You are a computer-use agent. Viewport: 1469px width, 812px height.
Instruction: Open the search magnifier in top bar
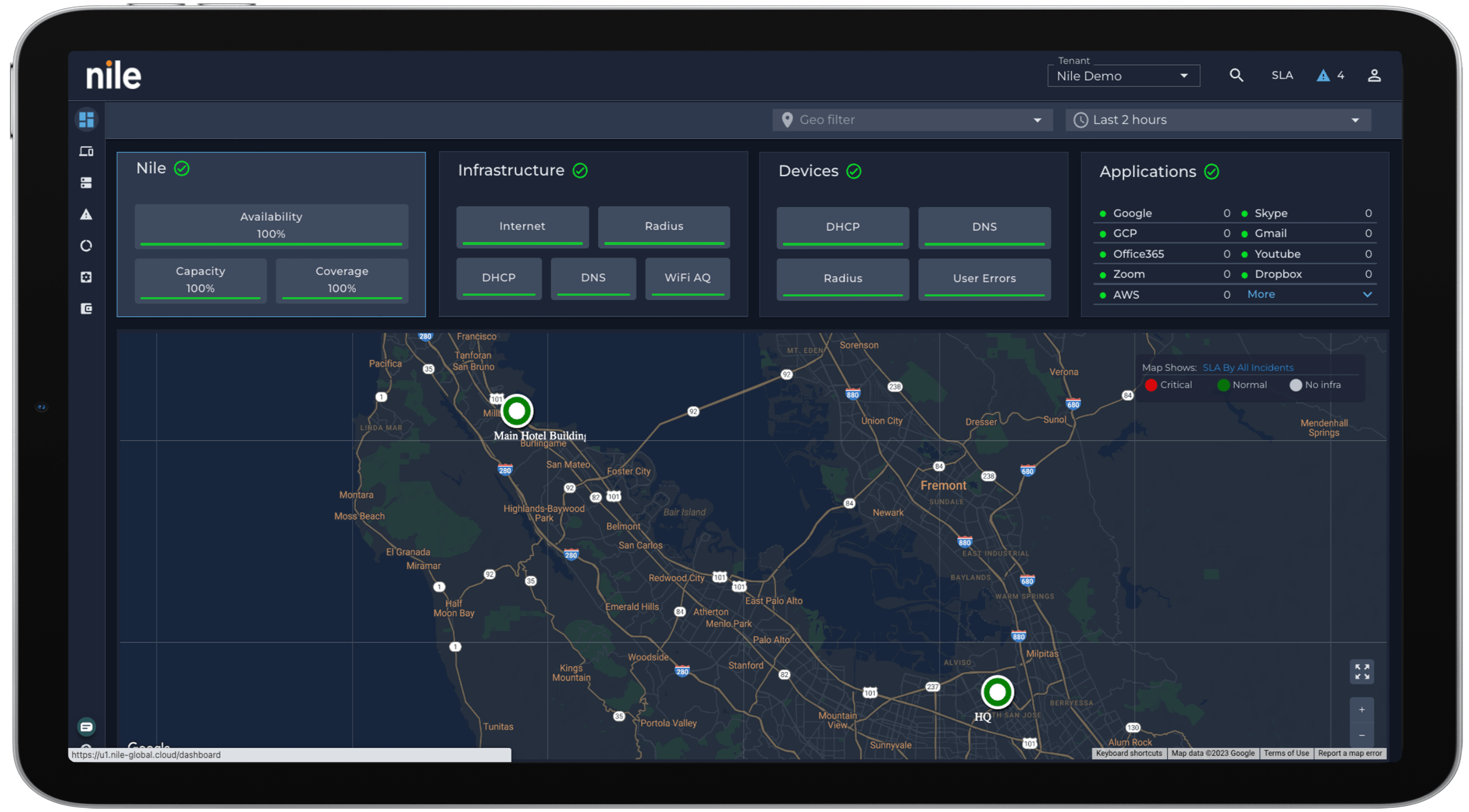pyautogui.click(x=1236, y=75)
